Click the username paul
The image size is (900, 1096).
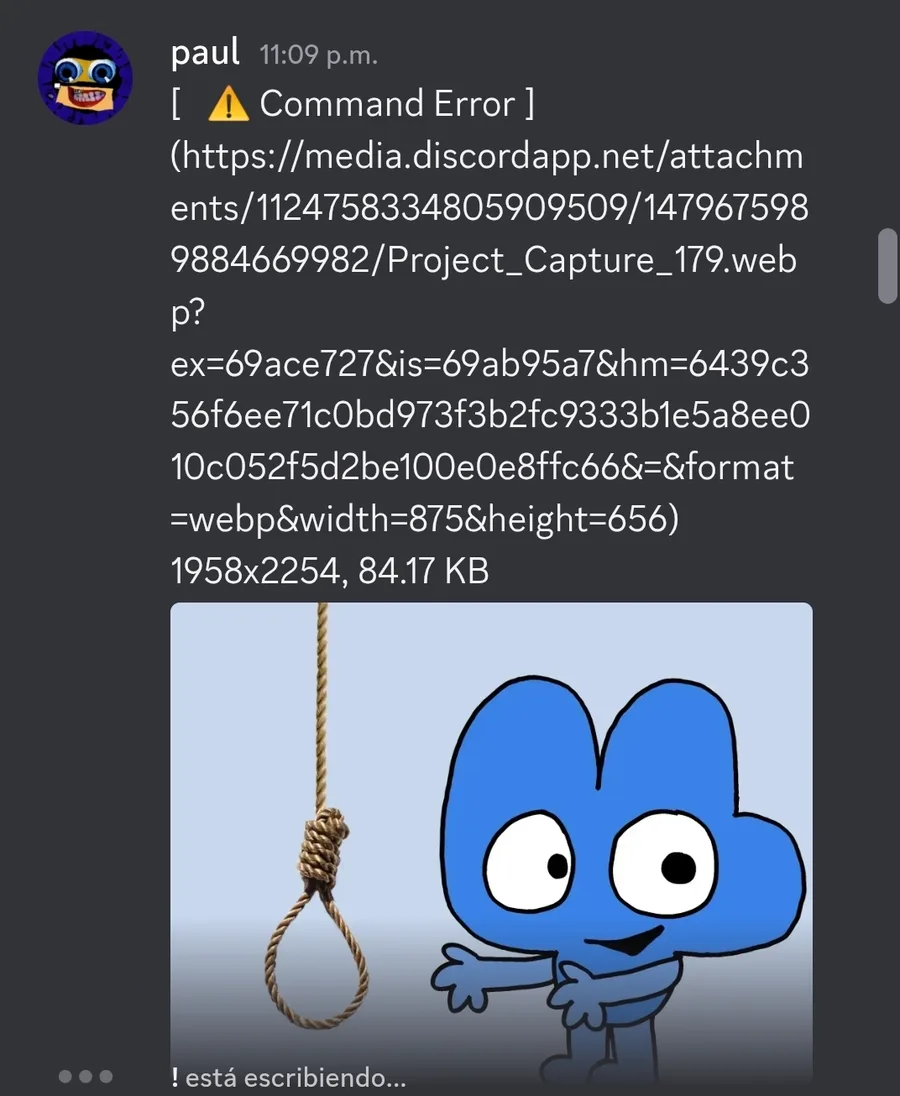[x=205, y=52]
